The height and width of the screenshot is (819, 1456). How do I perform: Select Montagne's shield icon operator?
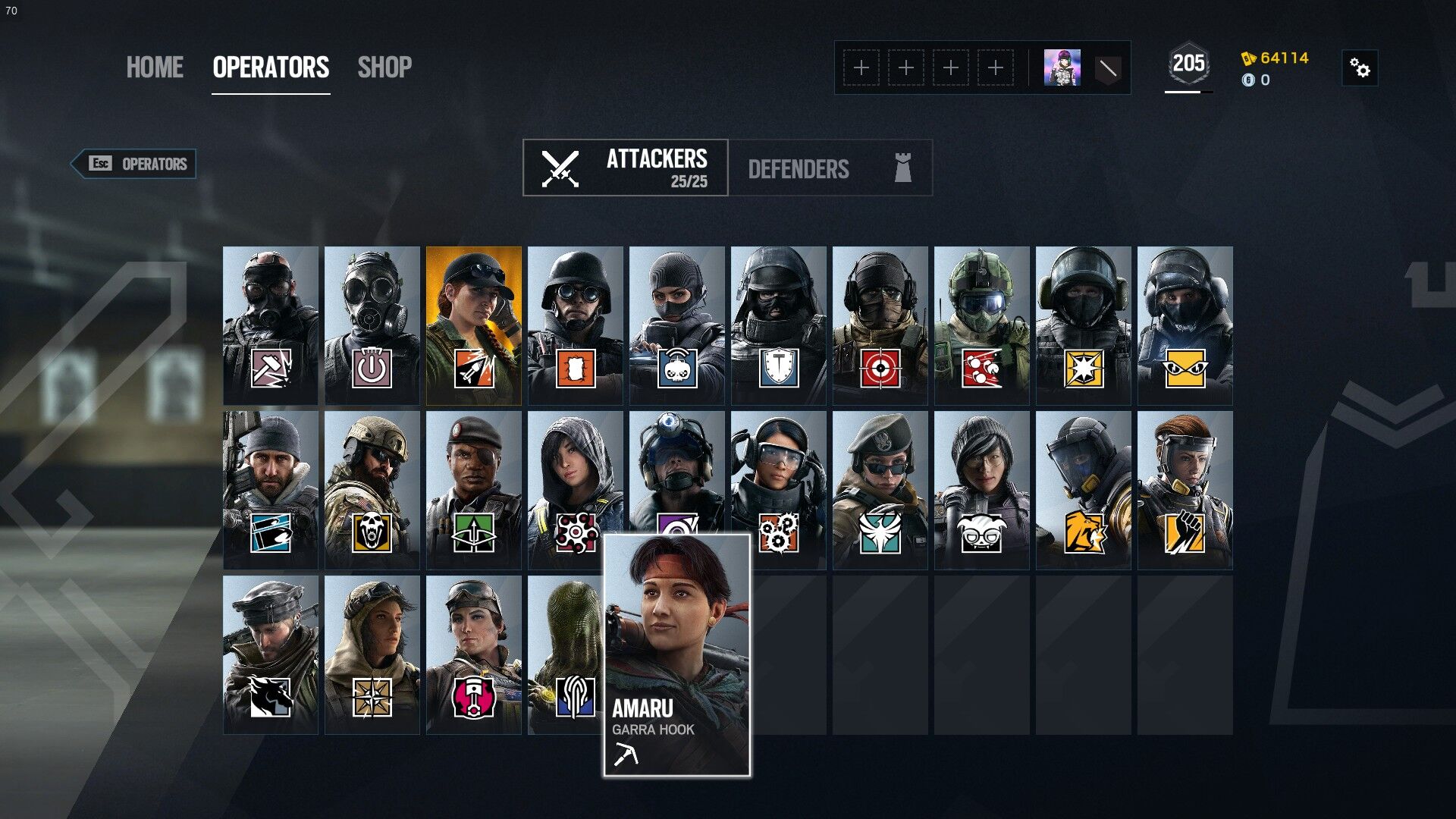(779, 325)
